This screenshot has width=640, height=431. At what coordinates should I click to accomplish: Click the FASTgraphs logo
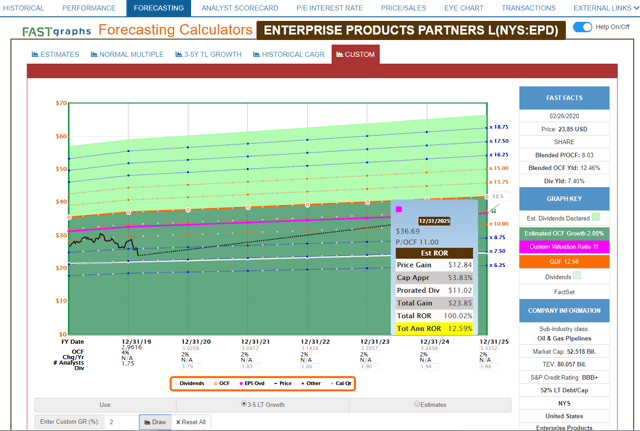(57, 31)
